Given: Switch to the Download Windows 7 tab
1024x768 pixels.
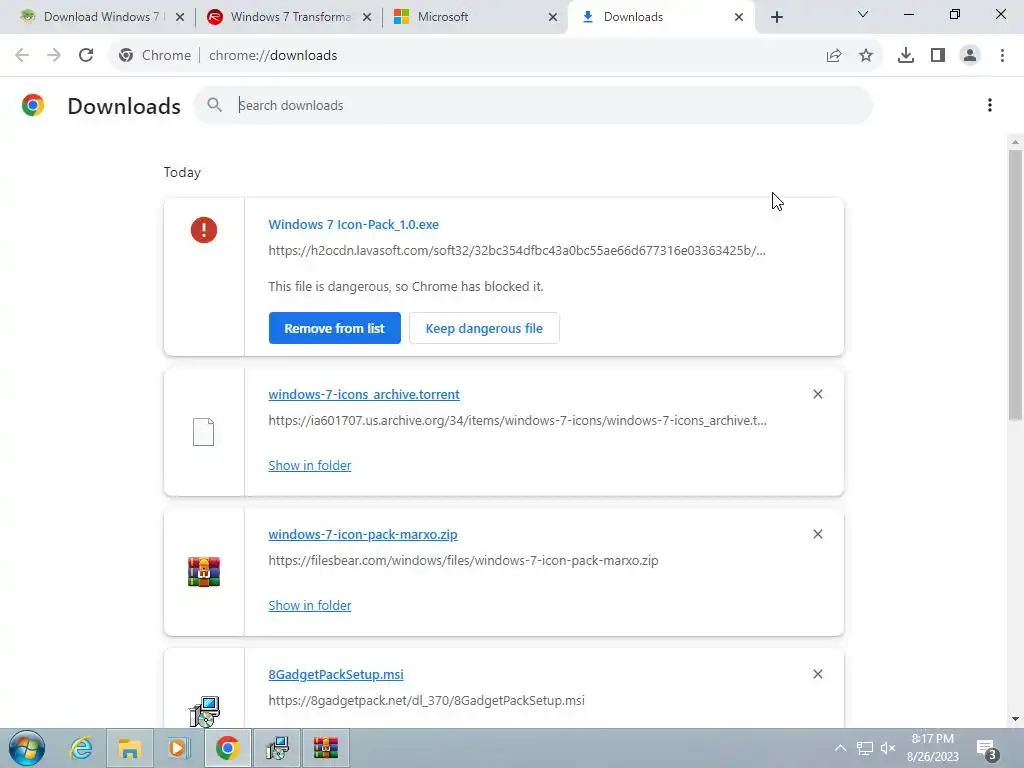Looking at the screenshot, I should point(101,17).
